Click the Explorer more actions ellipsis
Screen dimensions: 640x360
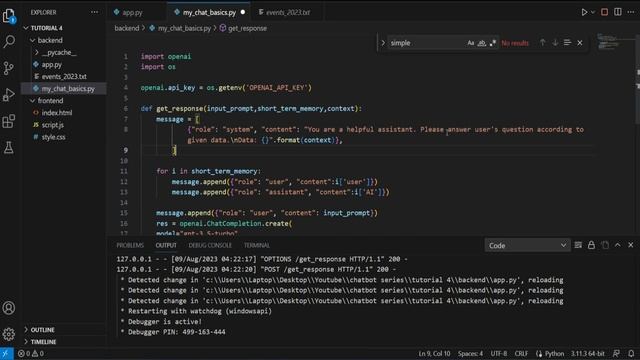[95, 12]
